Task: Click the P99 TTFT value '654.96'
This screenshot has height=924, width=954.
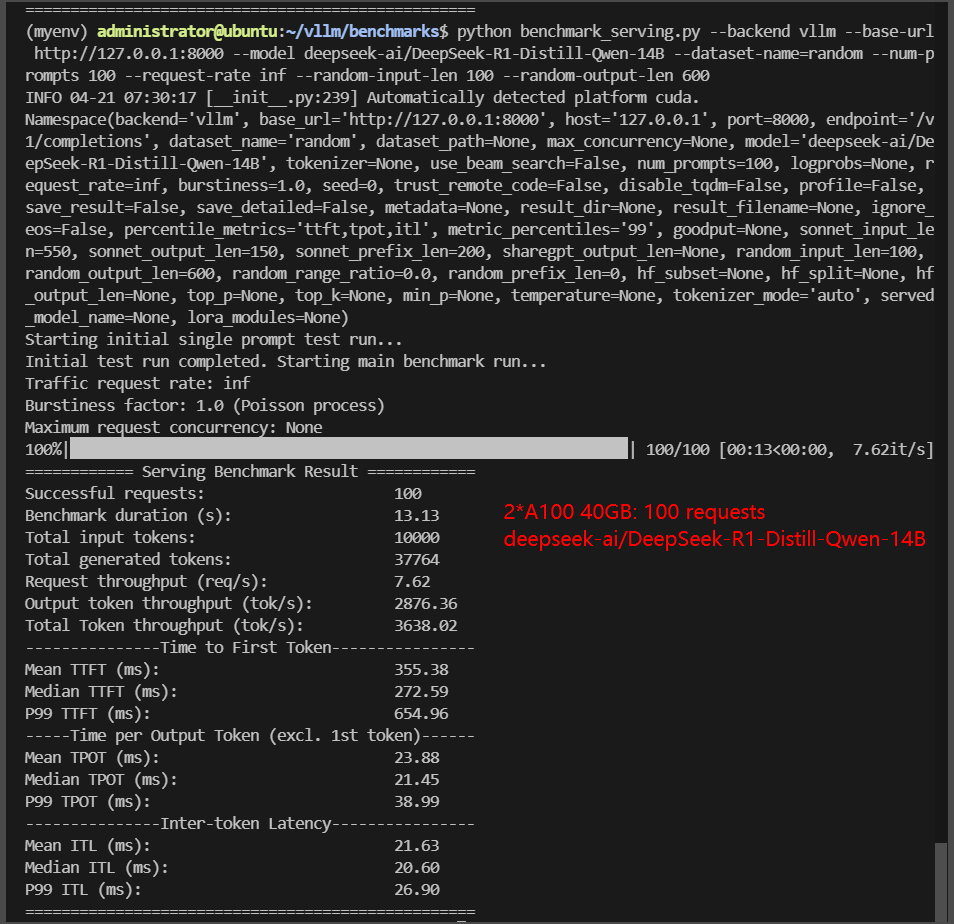Action: coord(421,714)
